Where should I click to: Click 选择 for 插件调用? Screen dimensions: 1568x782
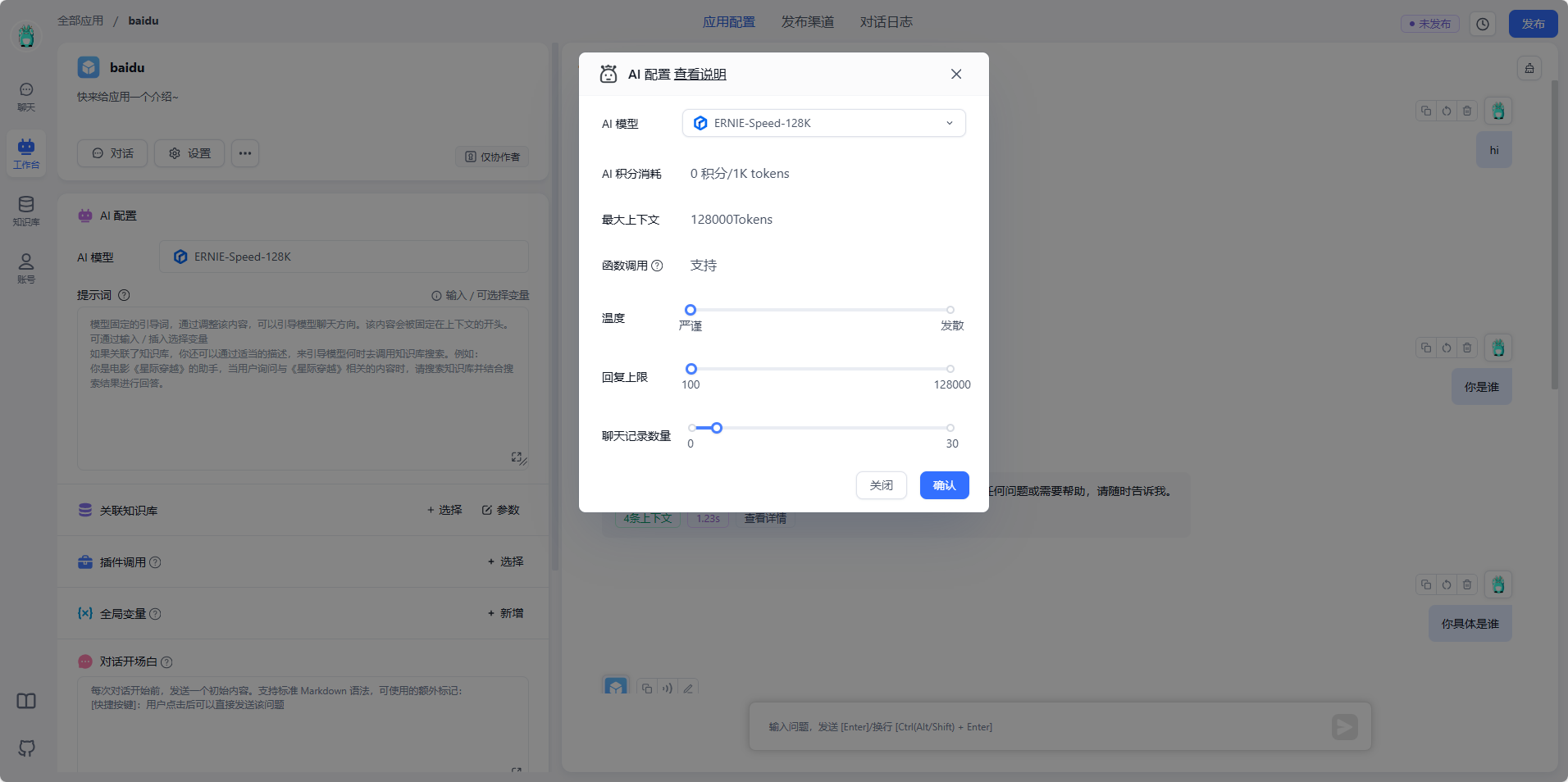(506, 561)
